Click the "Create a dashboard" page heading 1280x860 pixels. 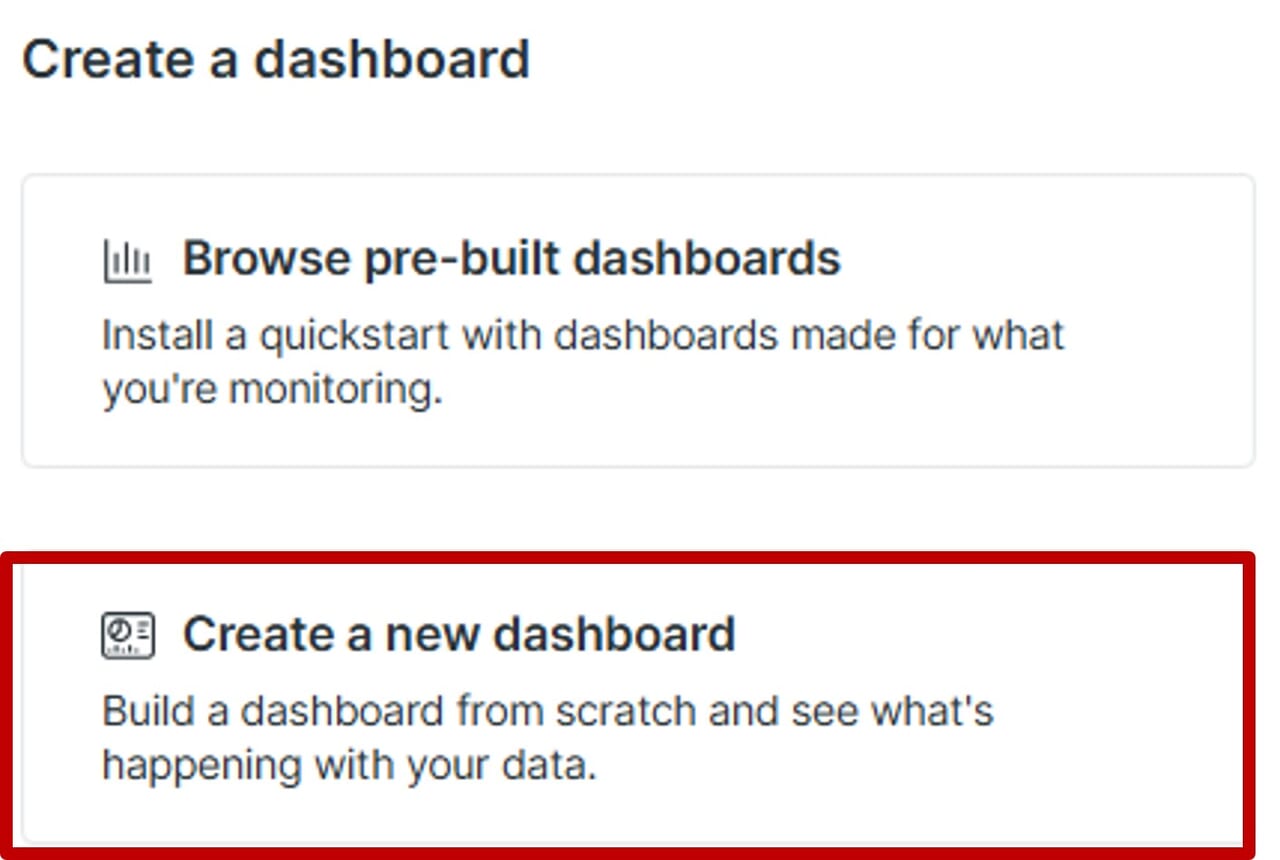pos(276,59)
